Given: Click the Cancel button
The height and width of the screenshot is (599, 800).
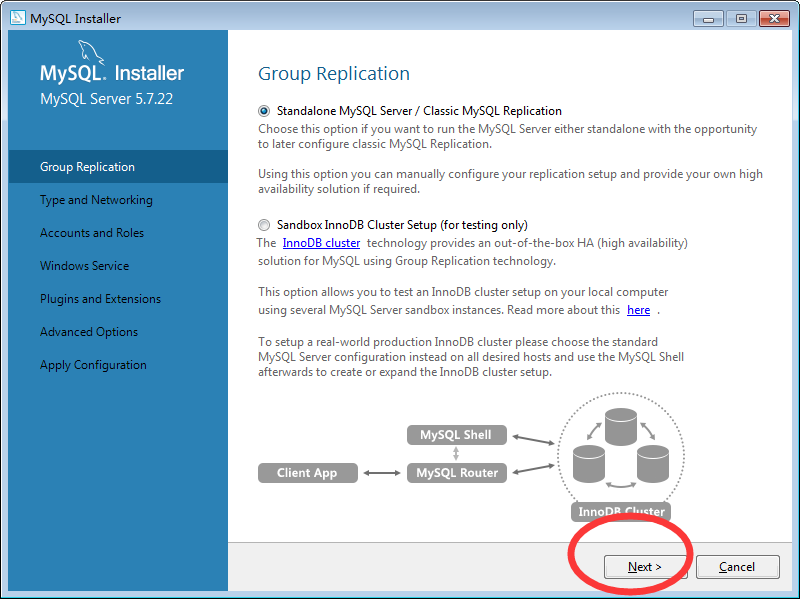Looking at the screenshot, I should 737,567.
